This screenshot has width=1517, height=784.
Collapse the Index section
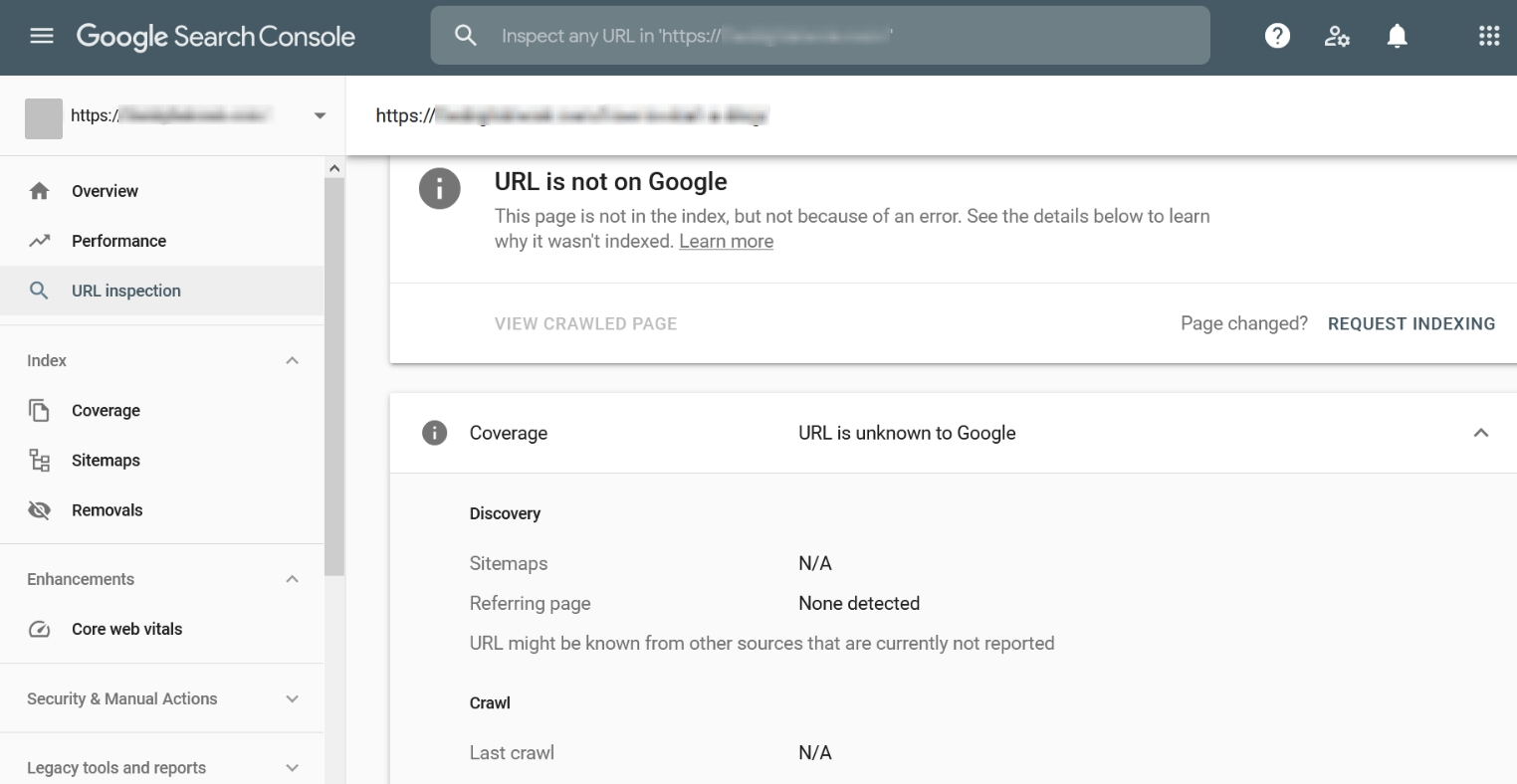coord(292,360)
